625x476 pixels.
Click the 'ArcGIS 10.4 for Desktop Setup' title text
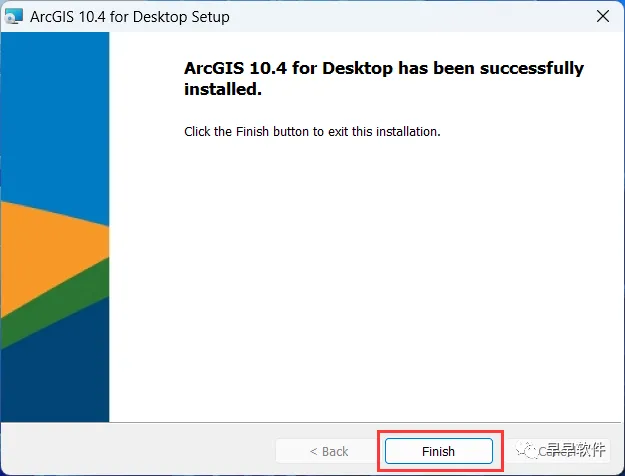coord(130,16)
